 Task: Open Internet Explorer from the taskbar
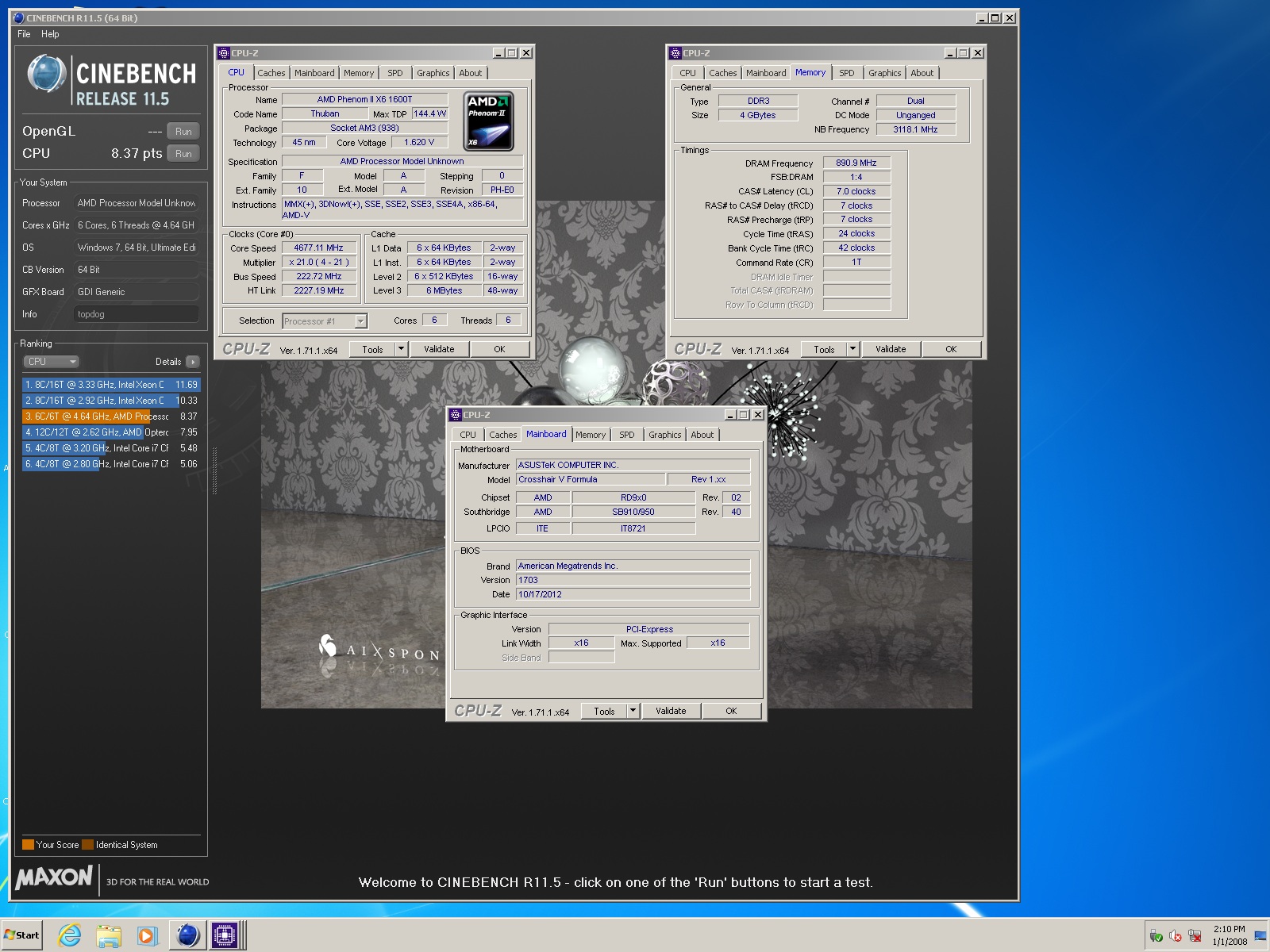(x=70, y=935)
